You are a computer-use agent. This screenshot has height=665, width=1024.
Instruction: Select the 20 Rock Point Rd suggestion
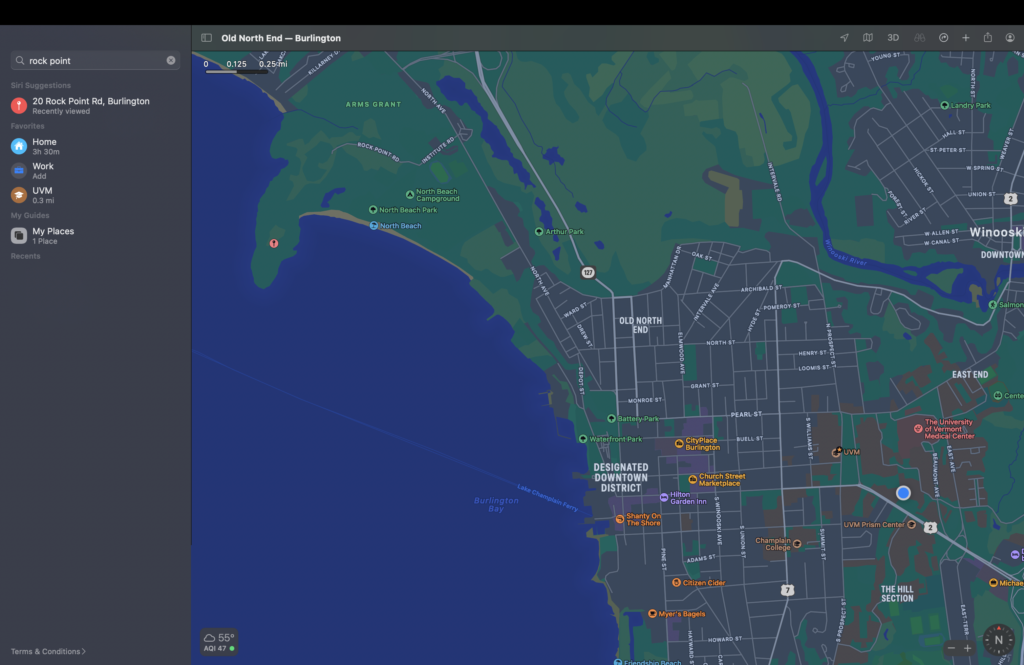90,105
